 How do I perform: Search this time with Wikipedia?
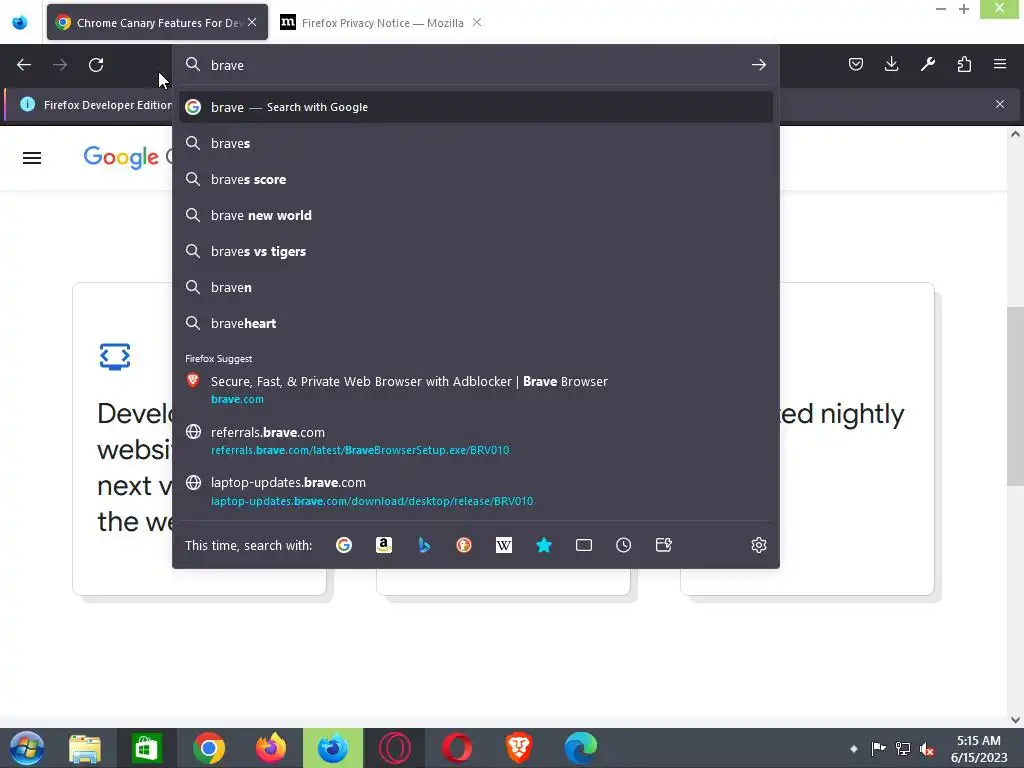click(x=504, y=545)
